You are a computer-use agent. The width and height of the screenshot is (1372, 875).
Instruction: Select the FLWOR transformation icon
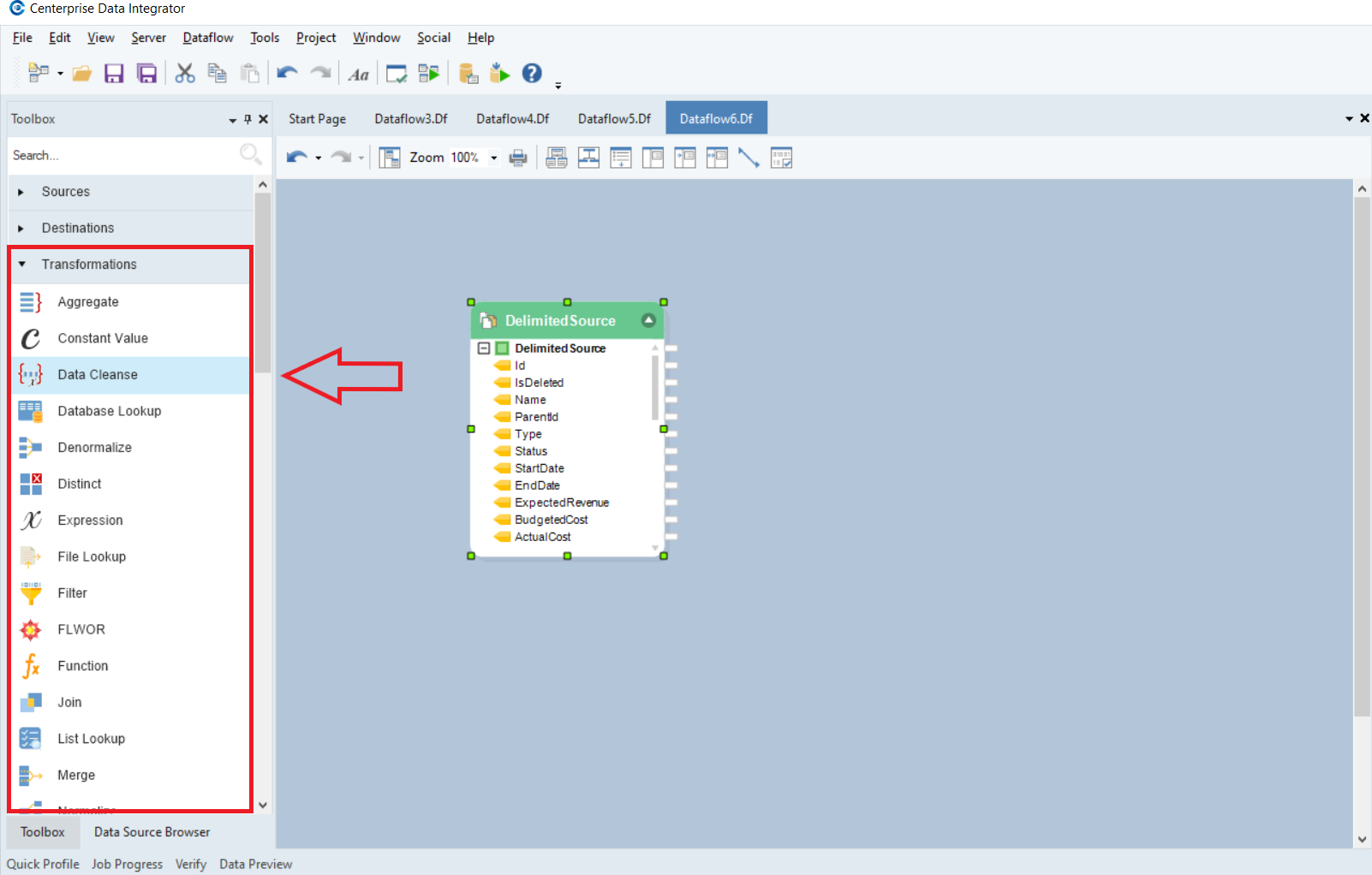coord(31,630)
